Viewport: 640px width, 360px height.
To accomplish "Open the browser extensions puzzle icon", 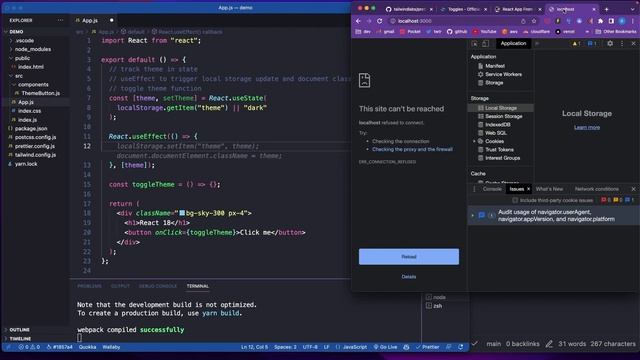I will click(x=600, y=21).
